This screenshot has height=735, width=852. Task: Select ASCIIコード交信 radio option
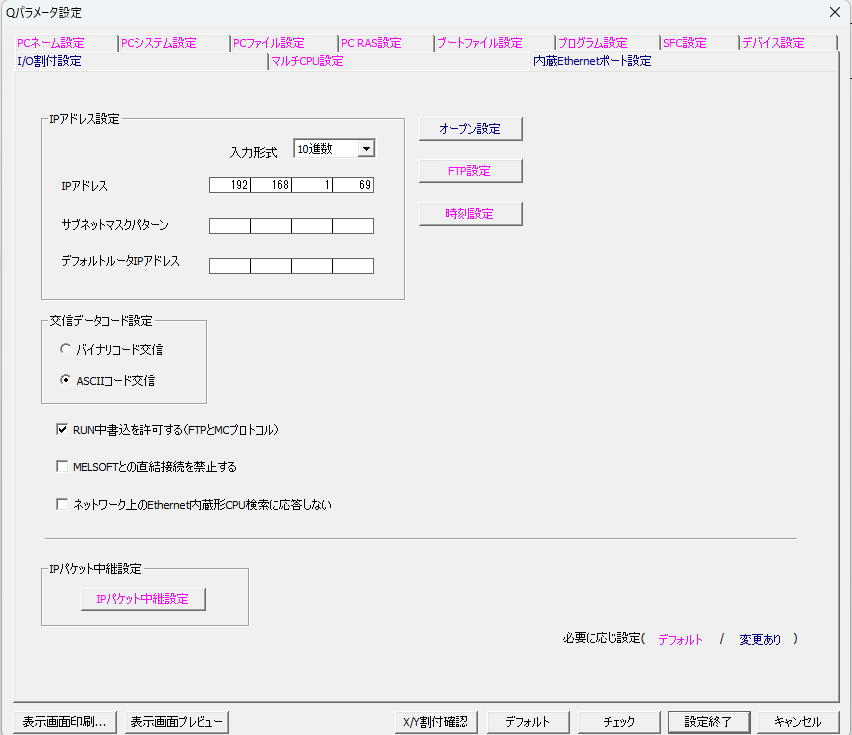[x=66, y=380]
